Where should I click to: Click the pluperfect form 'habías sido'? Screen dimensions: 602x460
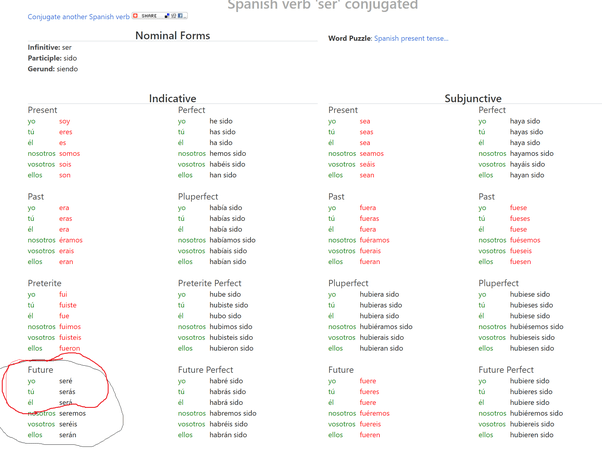227,218
